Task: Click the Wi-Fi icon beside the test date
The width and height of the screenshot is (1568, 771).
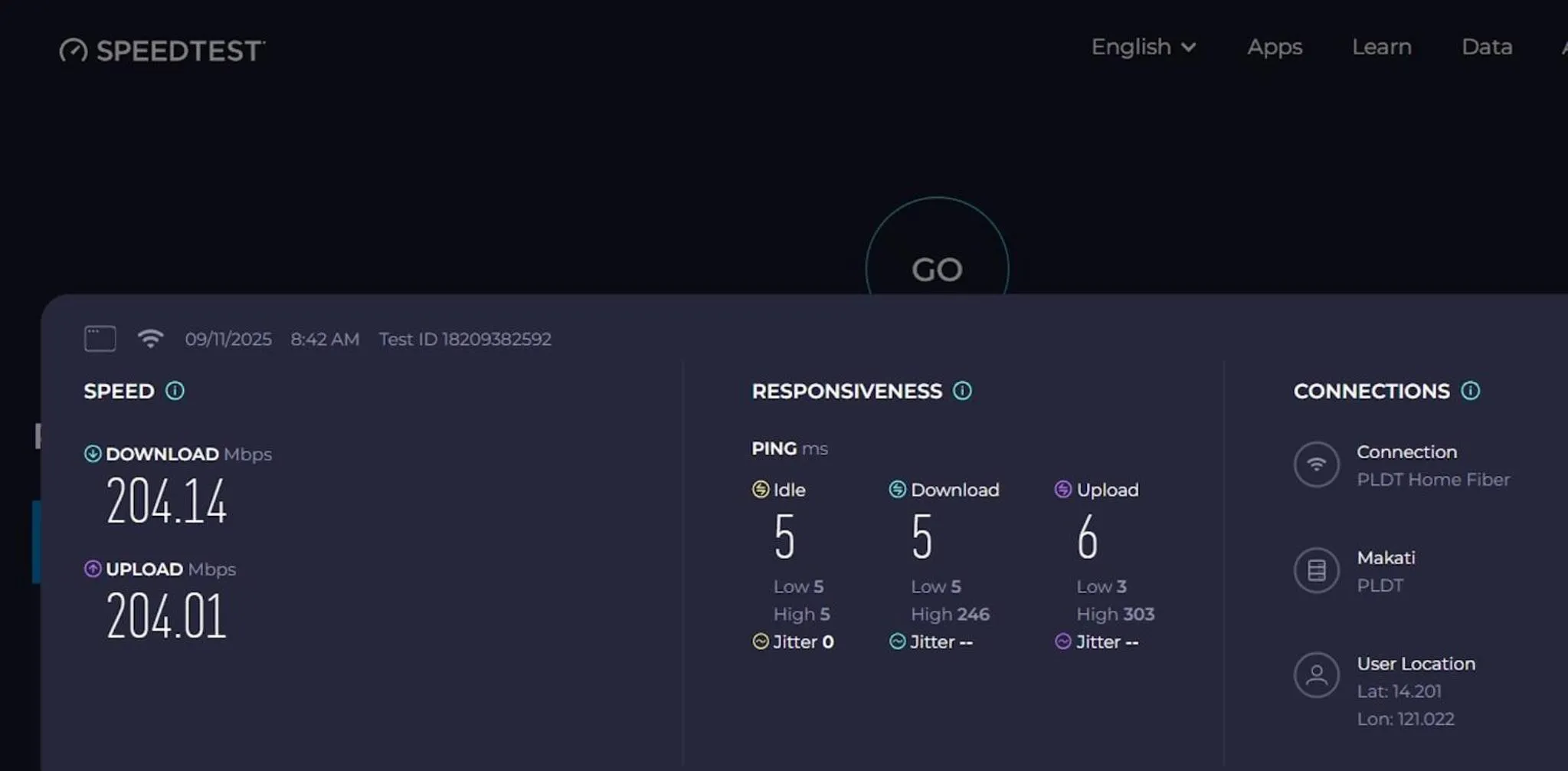Action: [151, 338]
